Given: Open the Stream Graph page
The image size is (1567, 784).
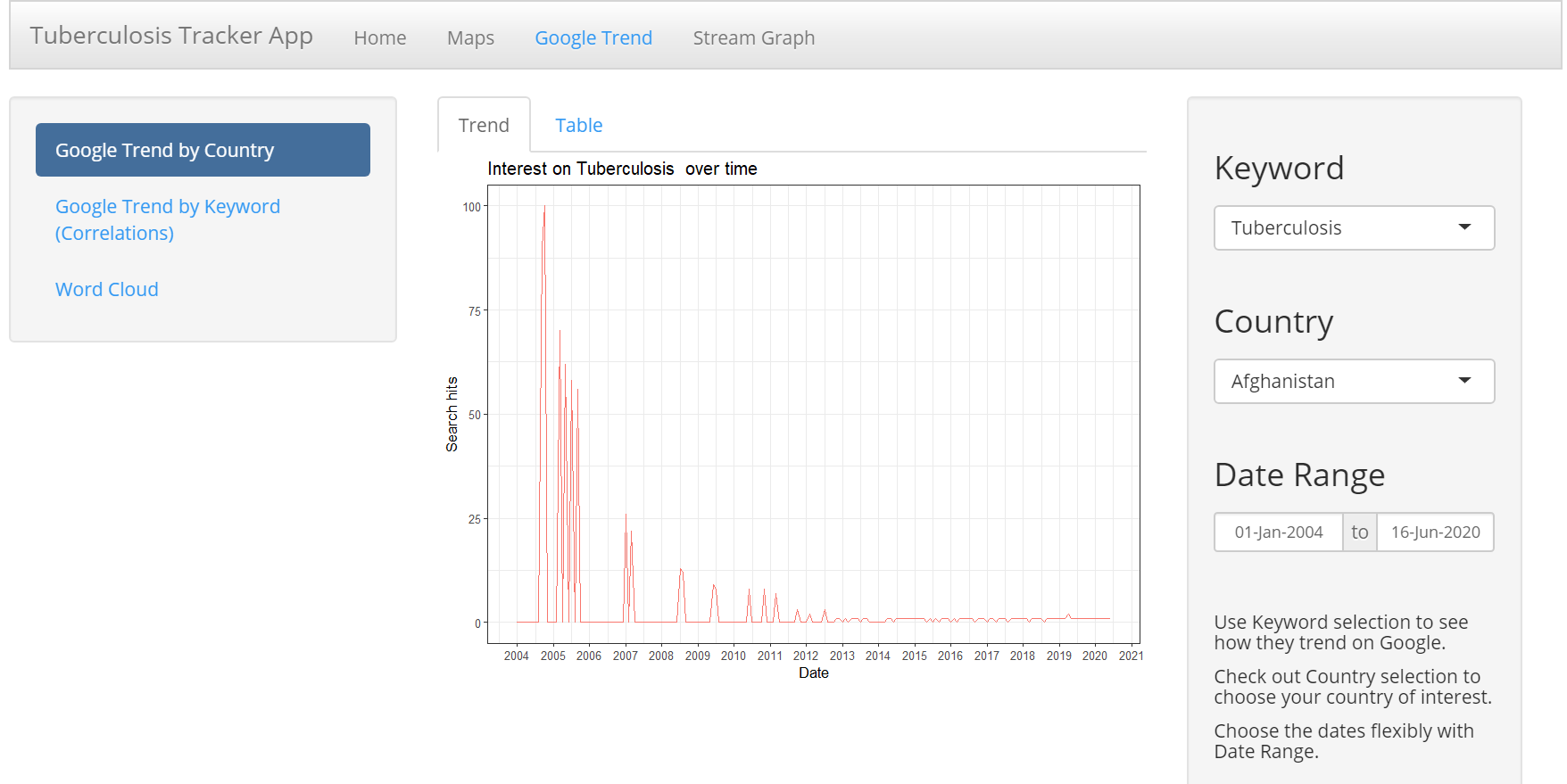Looking at the screenshot, I should (x=754, y=37).
